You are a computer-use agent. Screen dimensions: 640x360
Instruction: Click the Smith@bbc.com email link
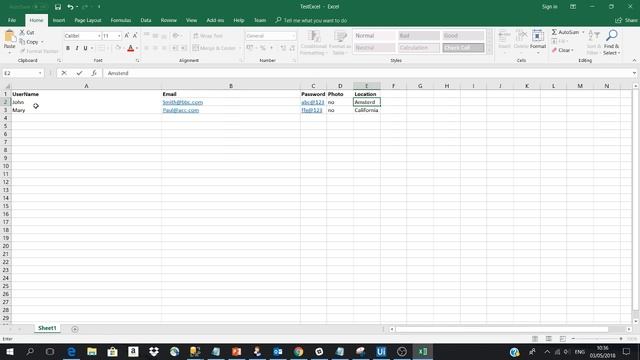(182, 102)
